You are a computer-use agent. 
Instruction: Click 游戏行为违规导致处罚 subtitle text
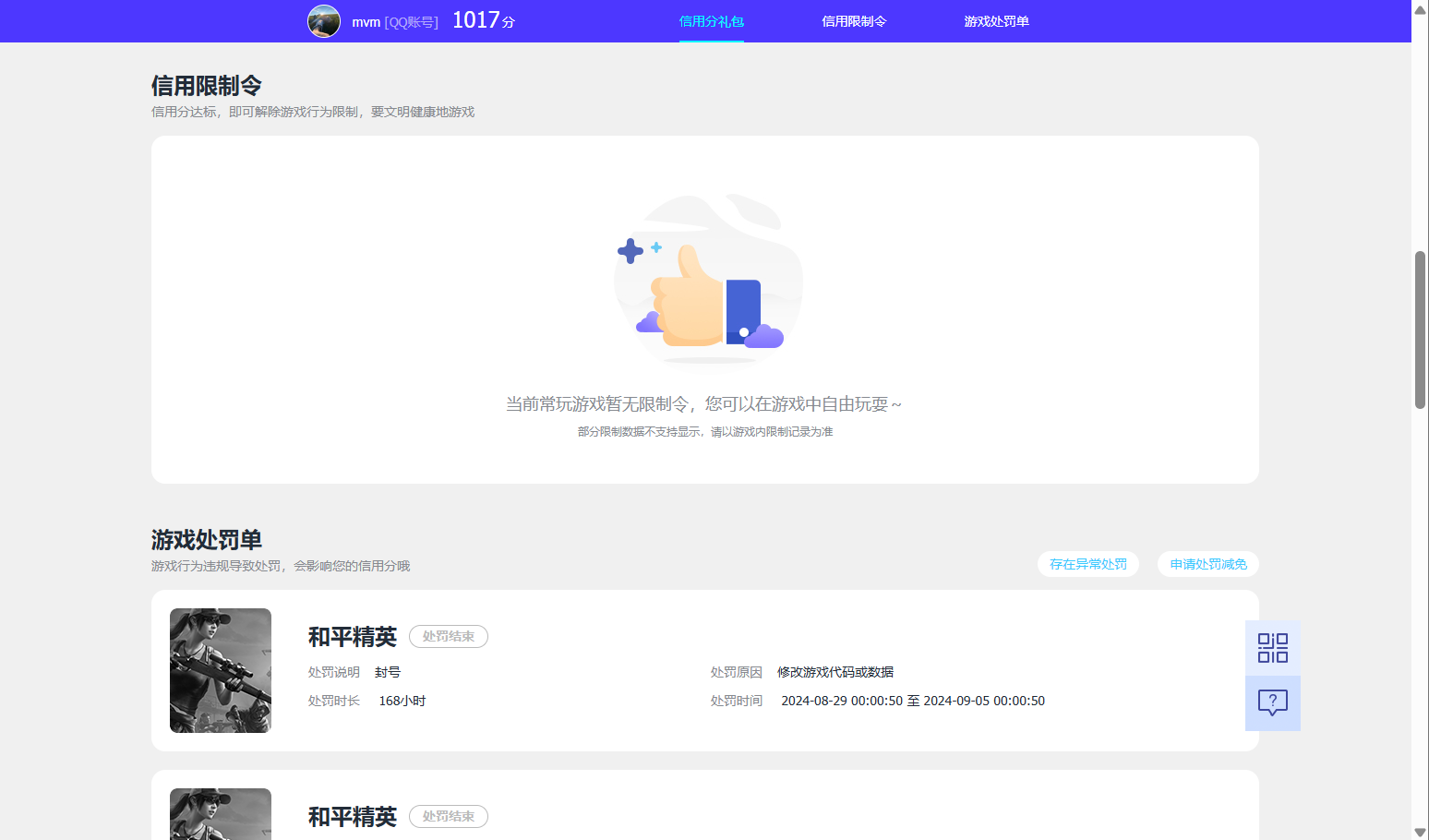point(281,566)
